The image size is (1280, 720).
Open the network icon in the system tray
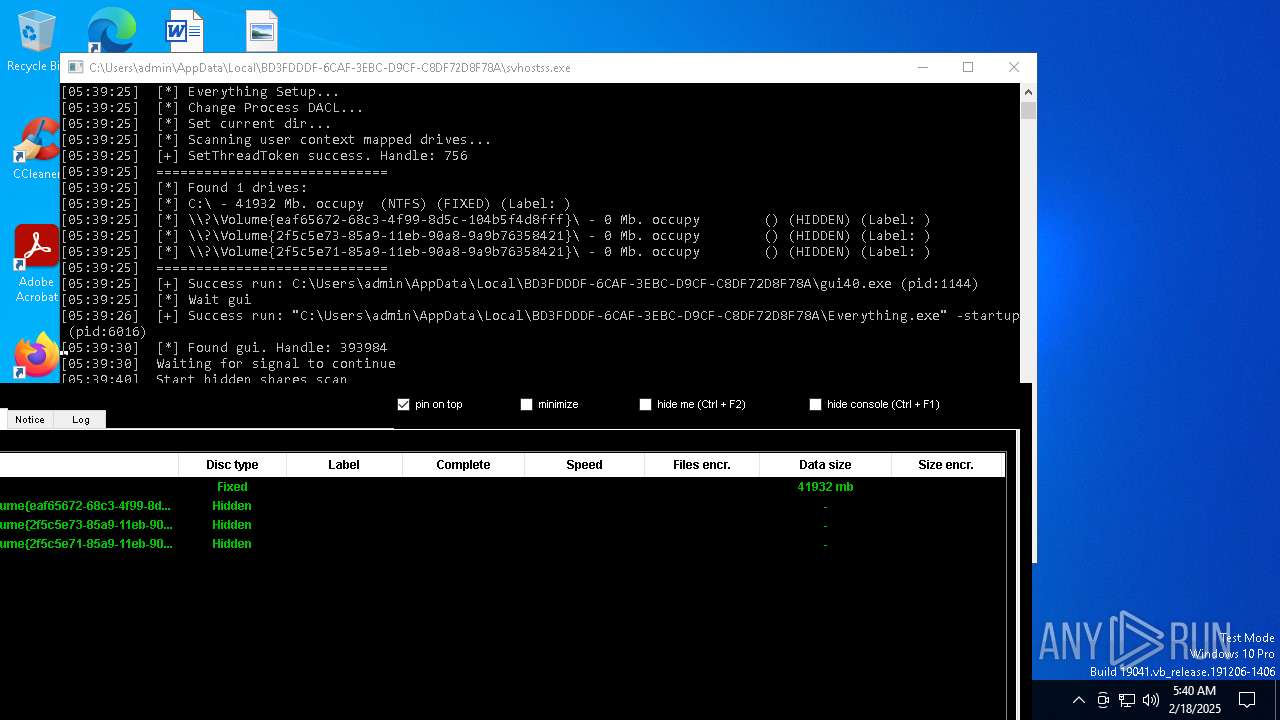coord(1127,700)
